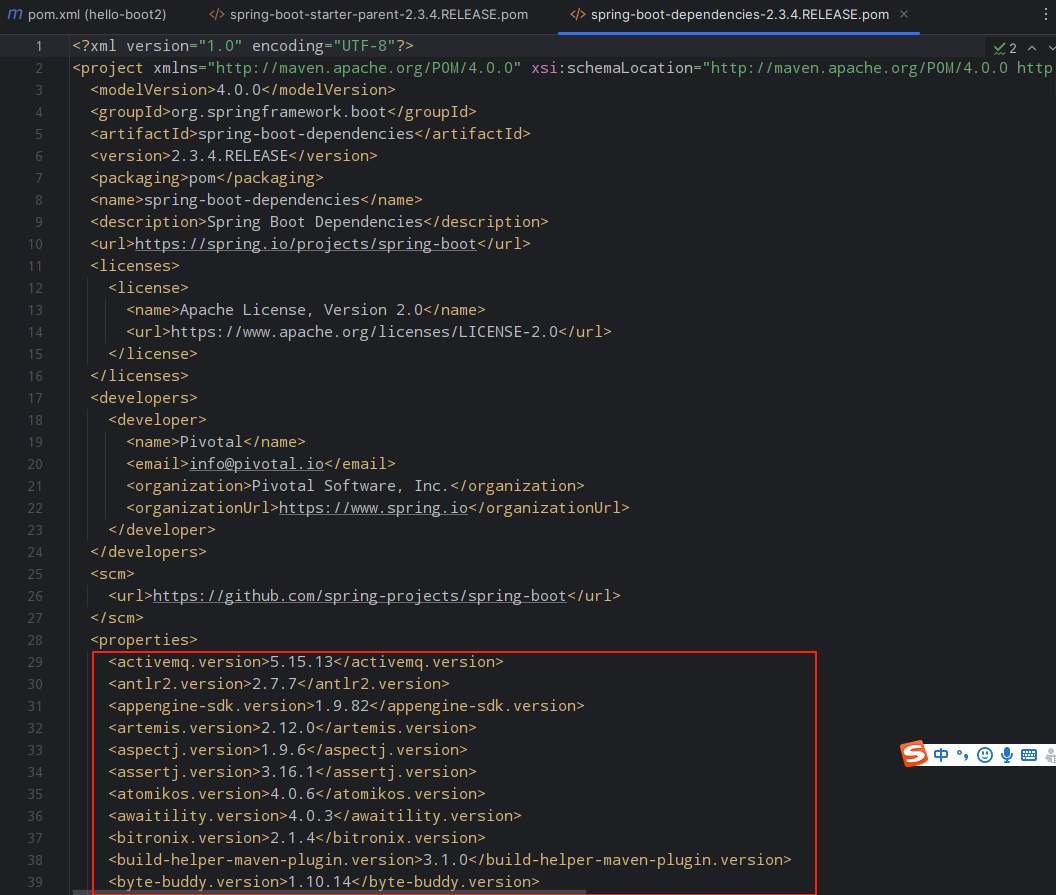
Task: Open the spring-boot-starter-parent-2.3.4.RELEASE.pom tab
Action: click(x=368, y=14)
